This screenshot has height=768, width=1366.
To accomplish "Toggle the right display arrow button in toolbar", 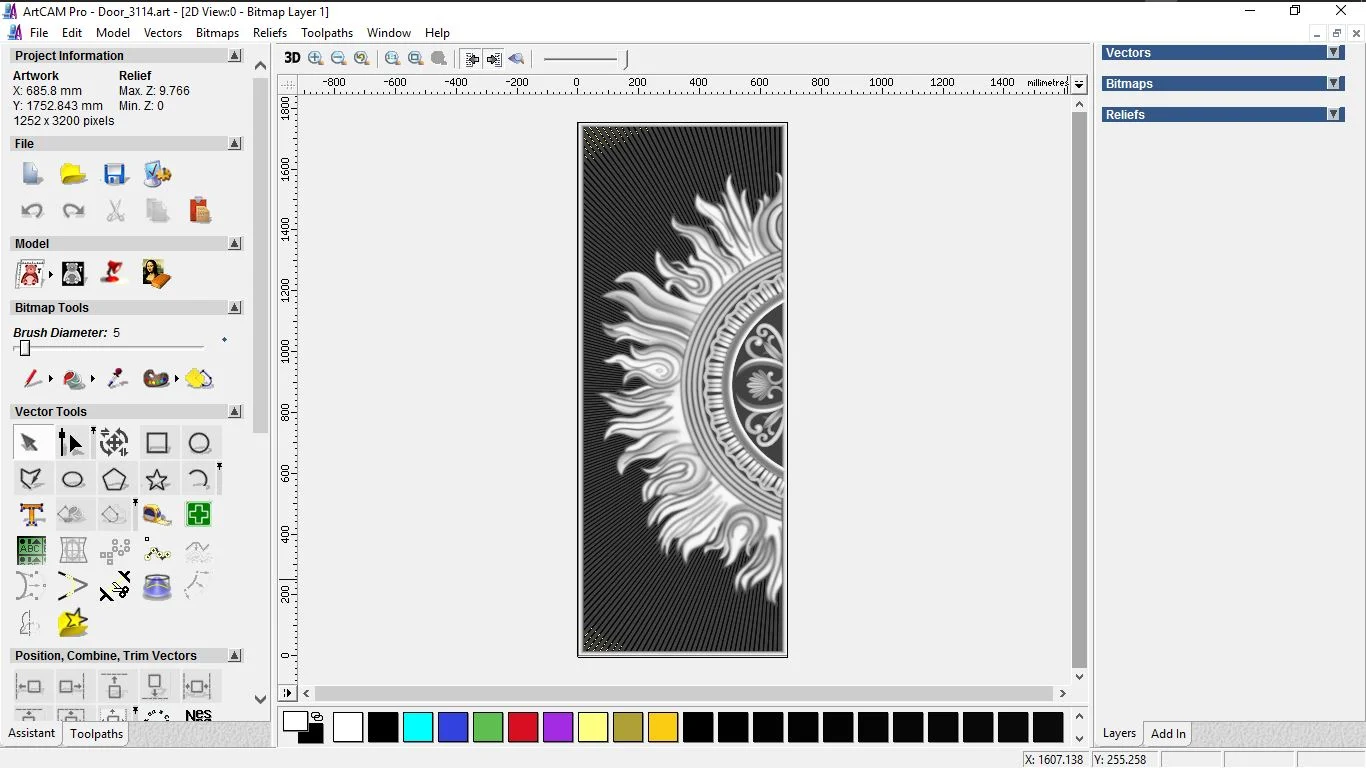I will pyautogui.click(x=494, y=59).
